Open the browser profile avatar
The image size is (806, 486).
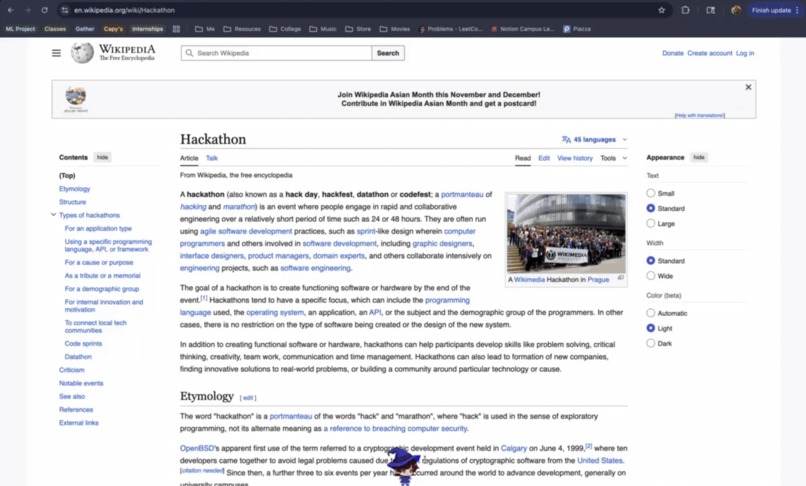click(x=736, y=10)
